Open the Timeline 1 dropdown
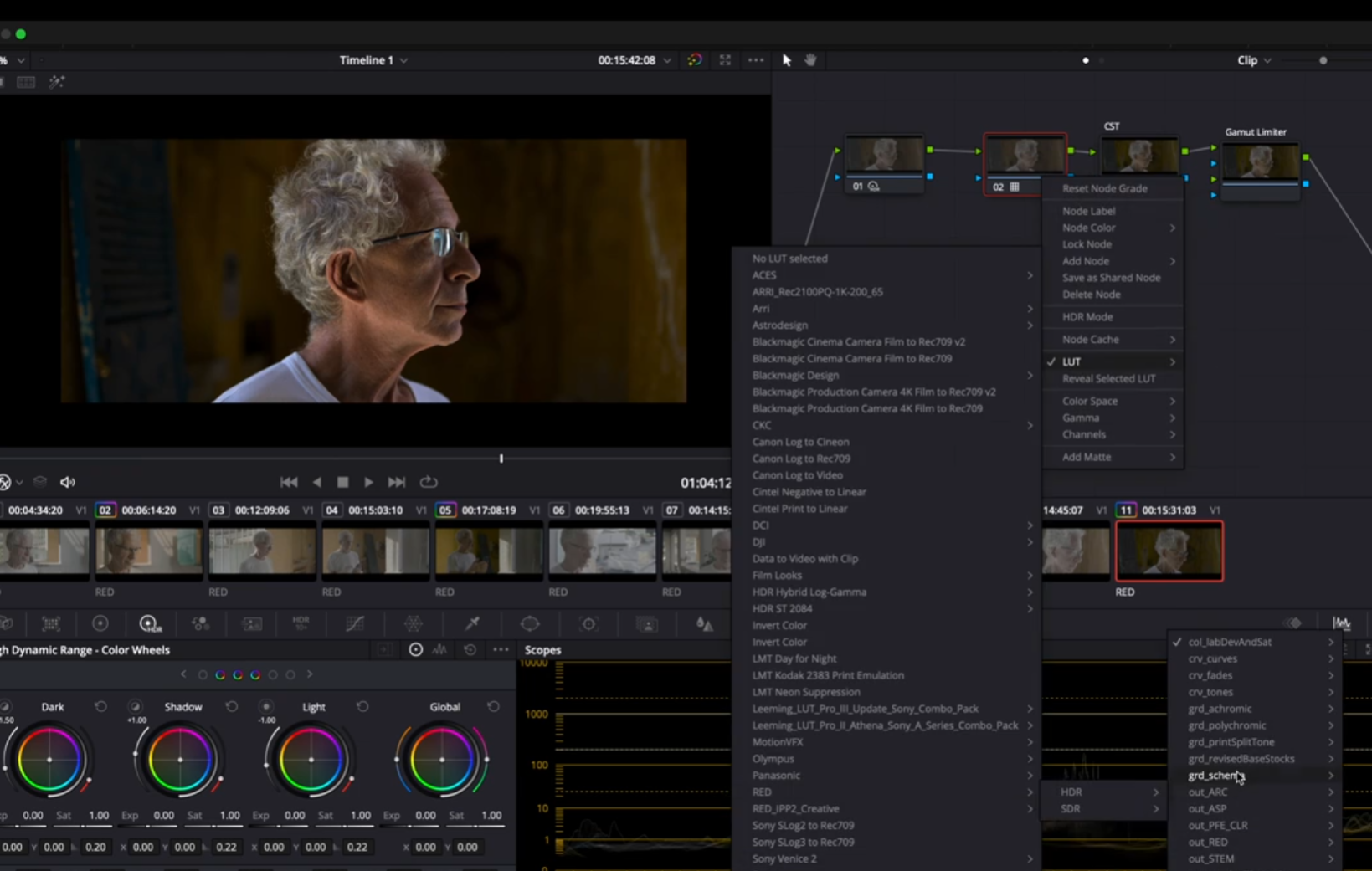The height and width of the screenshot is (871, 1372). tap(373, 60)
